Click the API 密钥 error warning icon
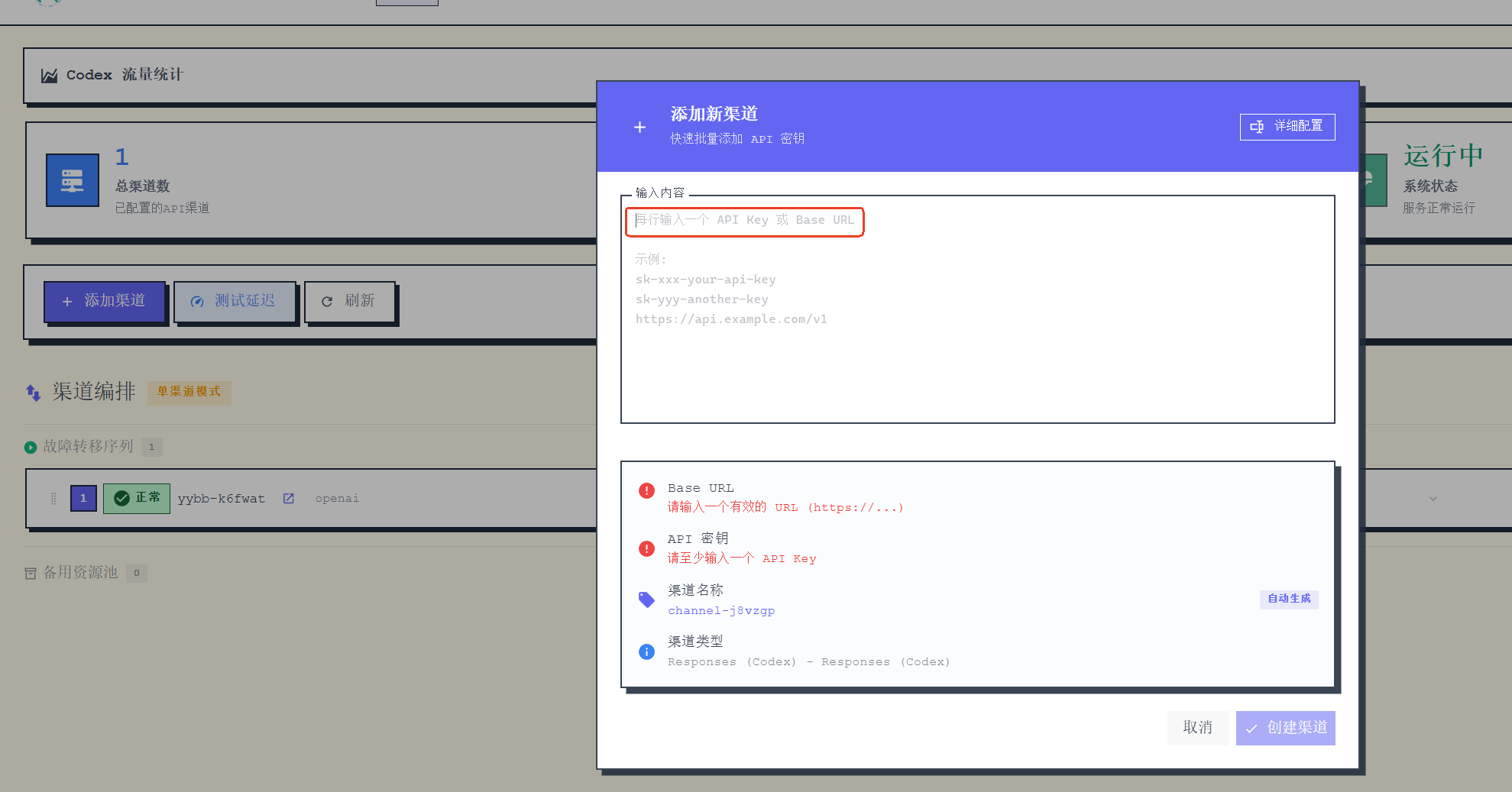The image size is (1512, 792). click(646, 548)
